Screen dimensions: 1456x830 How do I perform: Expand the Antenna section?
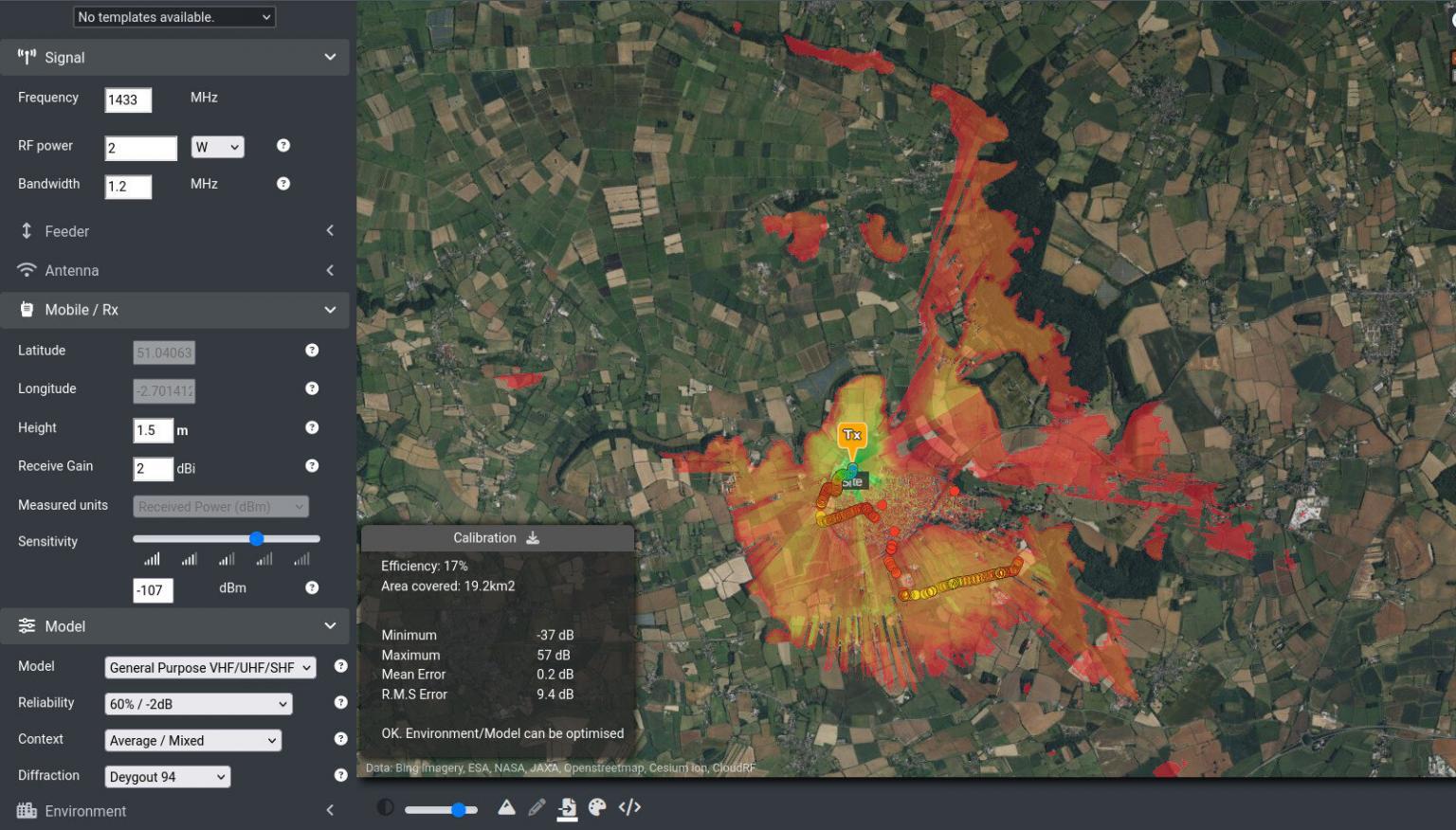pyautogui.click(x=174, y=271)
